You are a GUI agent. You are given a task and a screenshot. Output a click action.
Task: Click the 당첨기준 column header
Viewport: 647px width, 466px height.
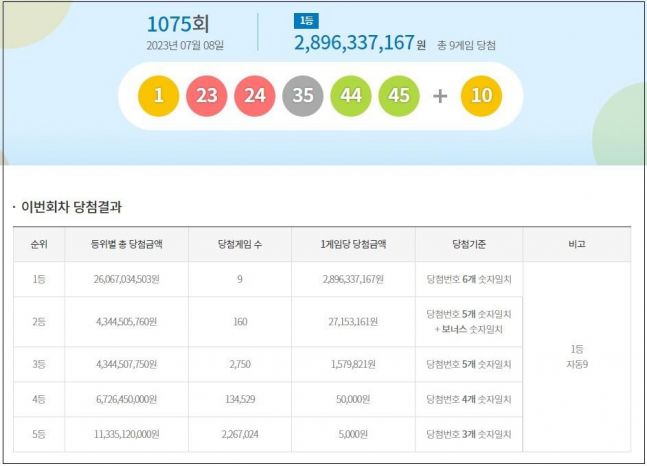coord(467,244)
